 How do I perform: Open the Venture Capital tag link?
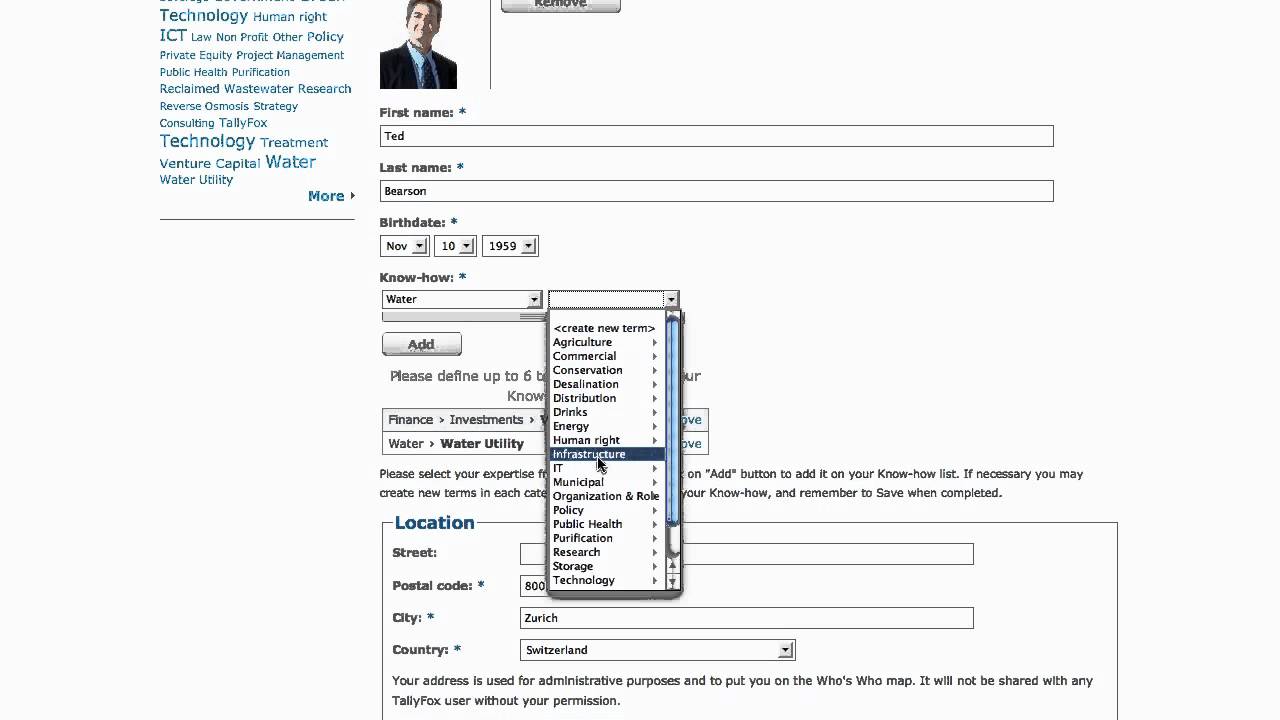coord(210,163)
